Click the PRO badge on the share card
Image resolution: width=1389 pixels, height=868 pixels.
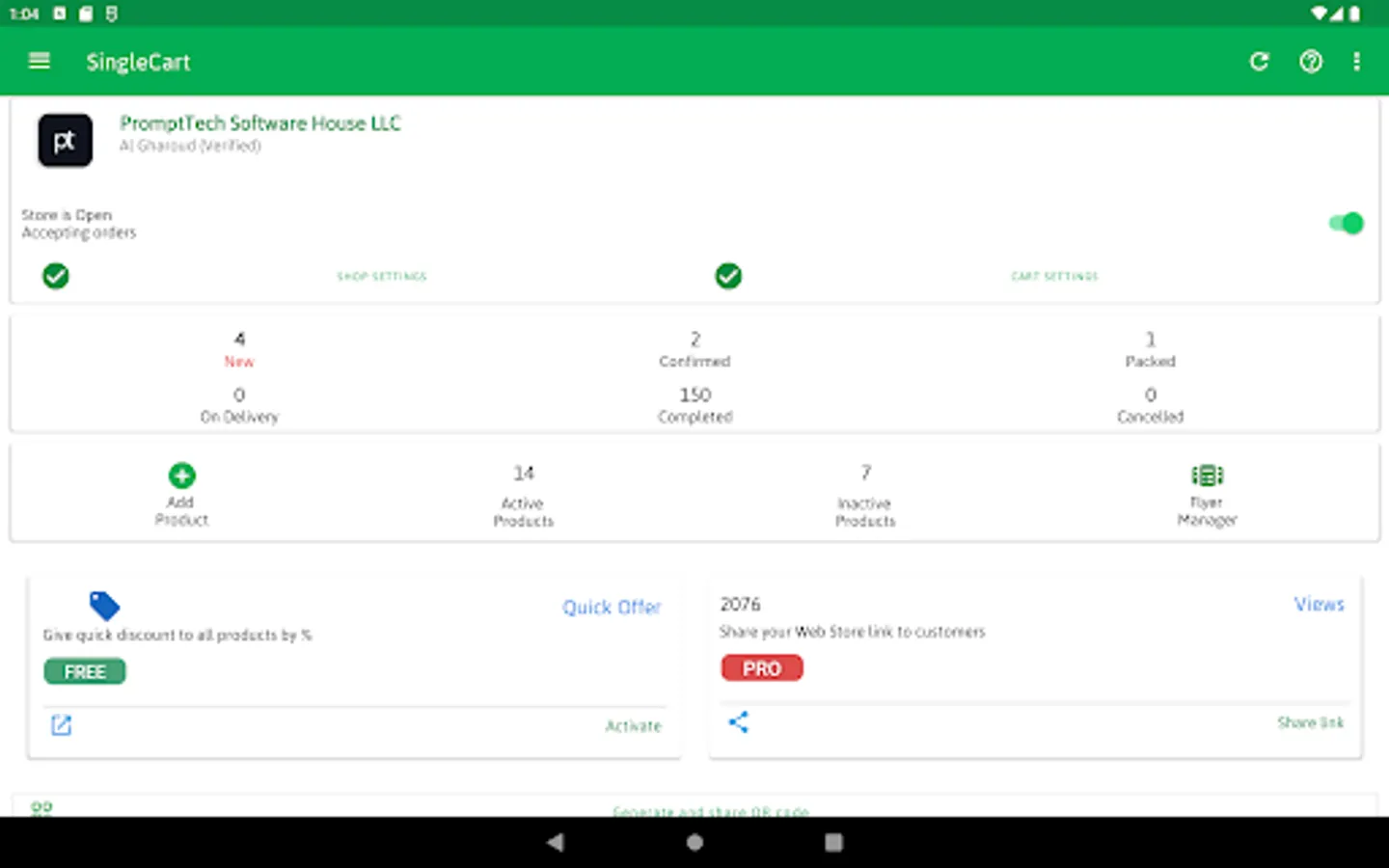tap(761, 667)
